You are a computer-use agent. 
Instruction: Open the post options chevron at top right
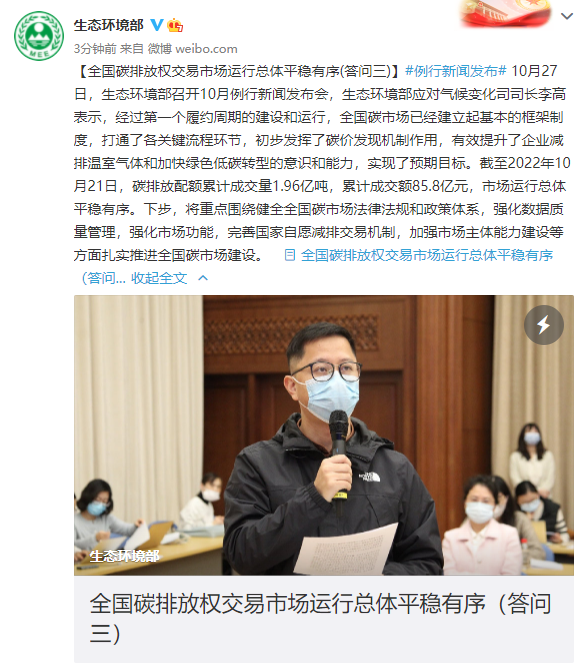(x=567, y=16)
